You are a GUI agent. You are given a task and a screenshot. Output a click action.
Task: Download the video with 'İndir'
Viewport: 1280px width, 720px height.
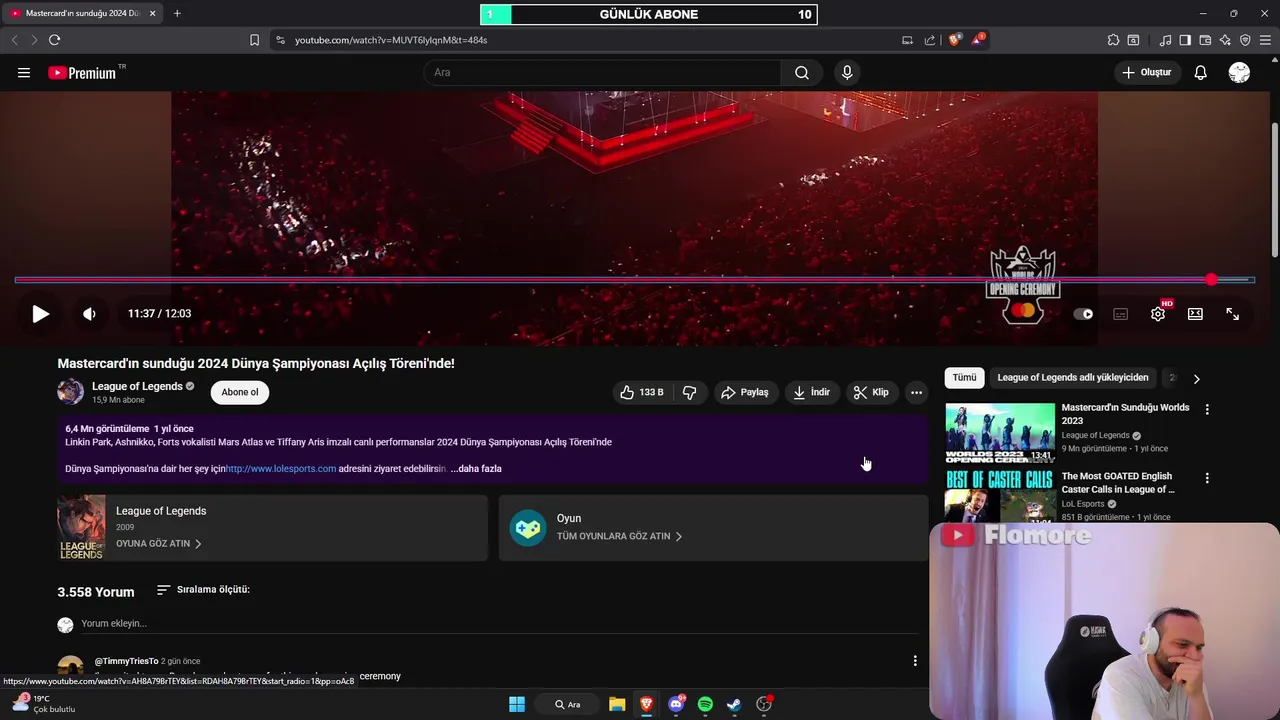pos(812,392)
